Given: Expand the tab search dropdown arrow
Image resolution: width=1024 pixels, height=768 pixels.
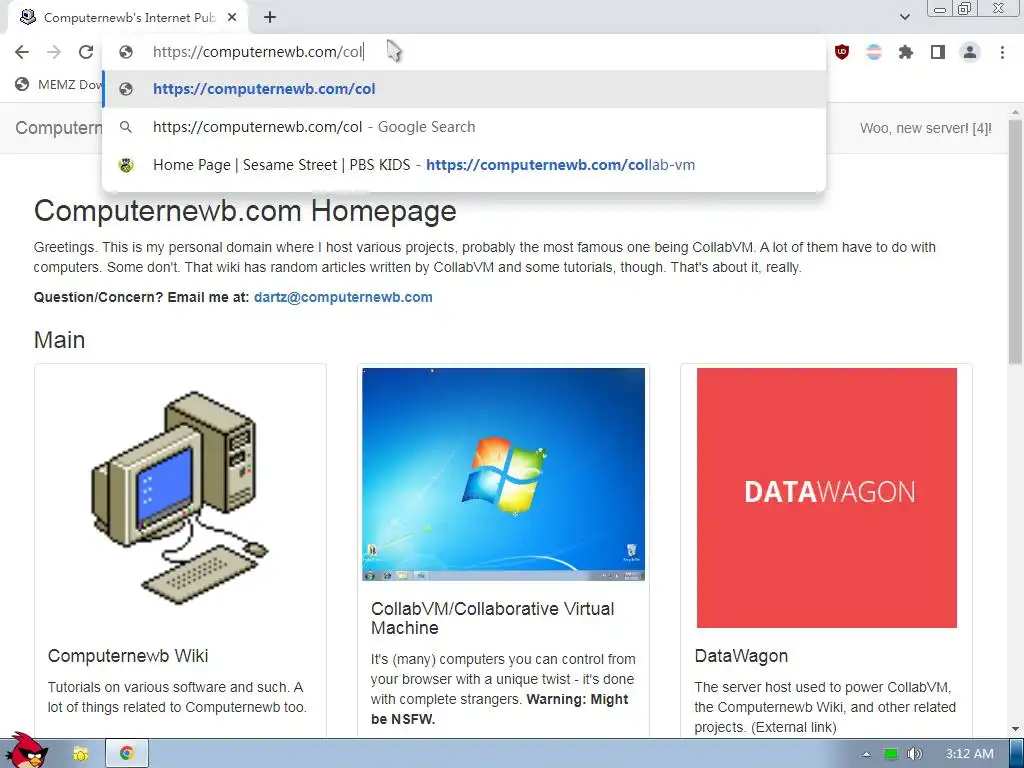Looking at the screenshot, I should [904, 17].
